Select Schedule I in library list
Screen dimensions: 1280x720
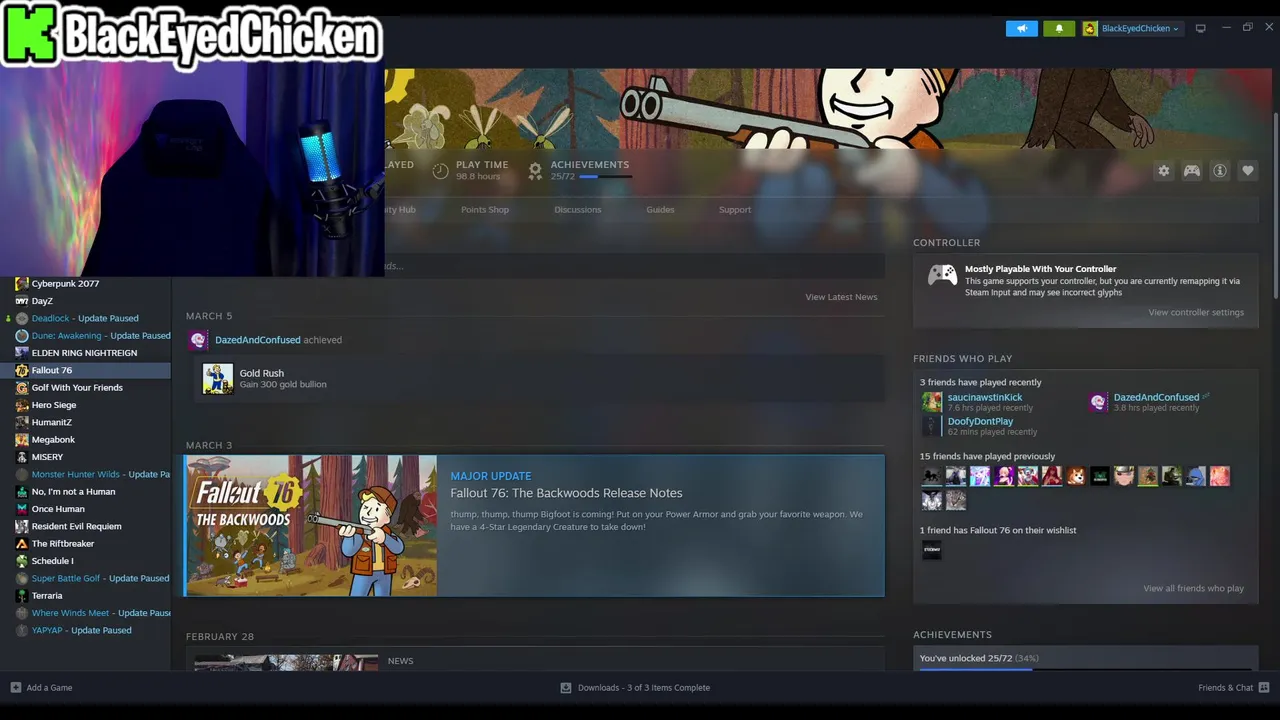52,561
